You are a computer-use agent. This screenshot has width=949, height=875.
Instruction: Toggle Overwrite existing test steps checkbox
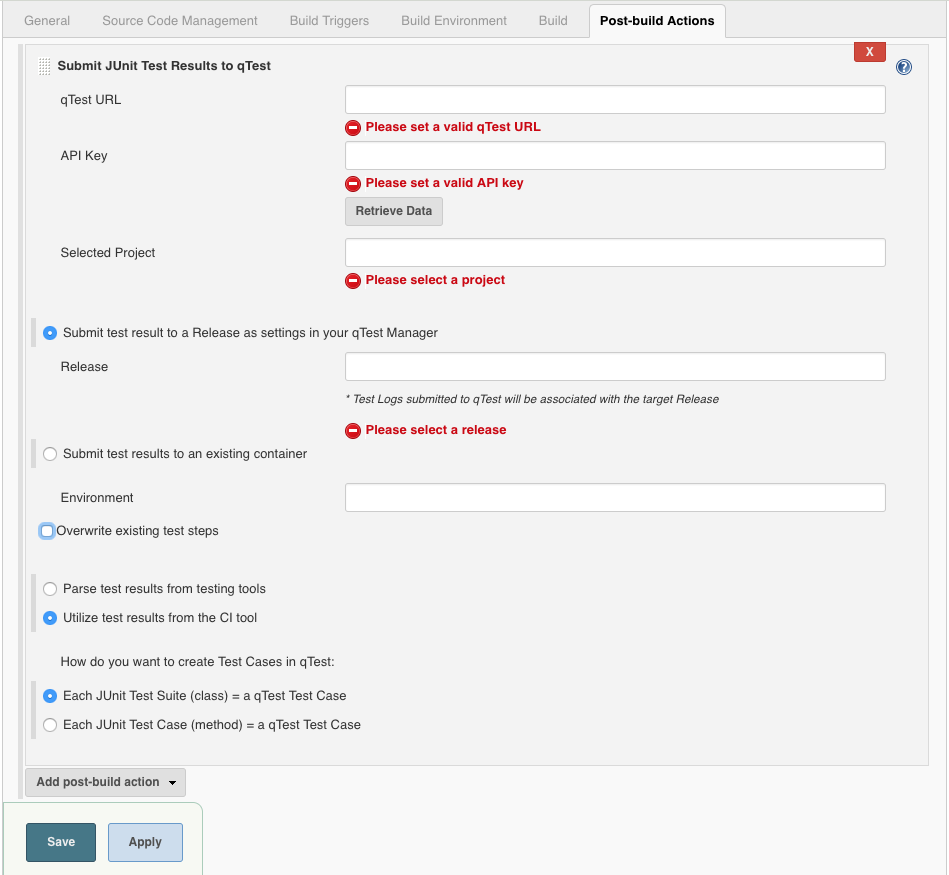click(47, 531)
